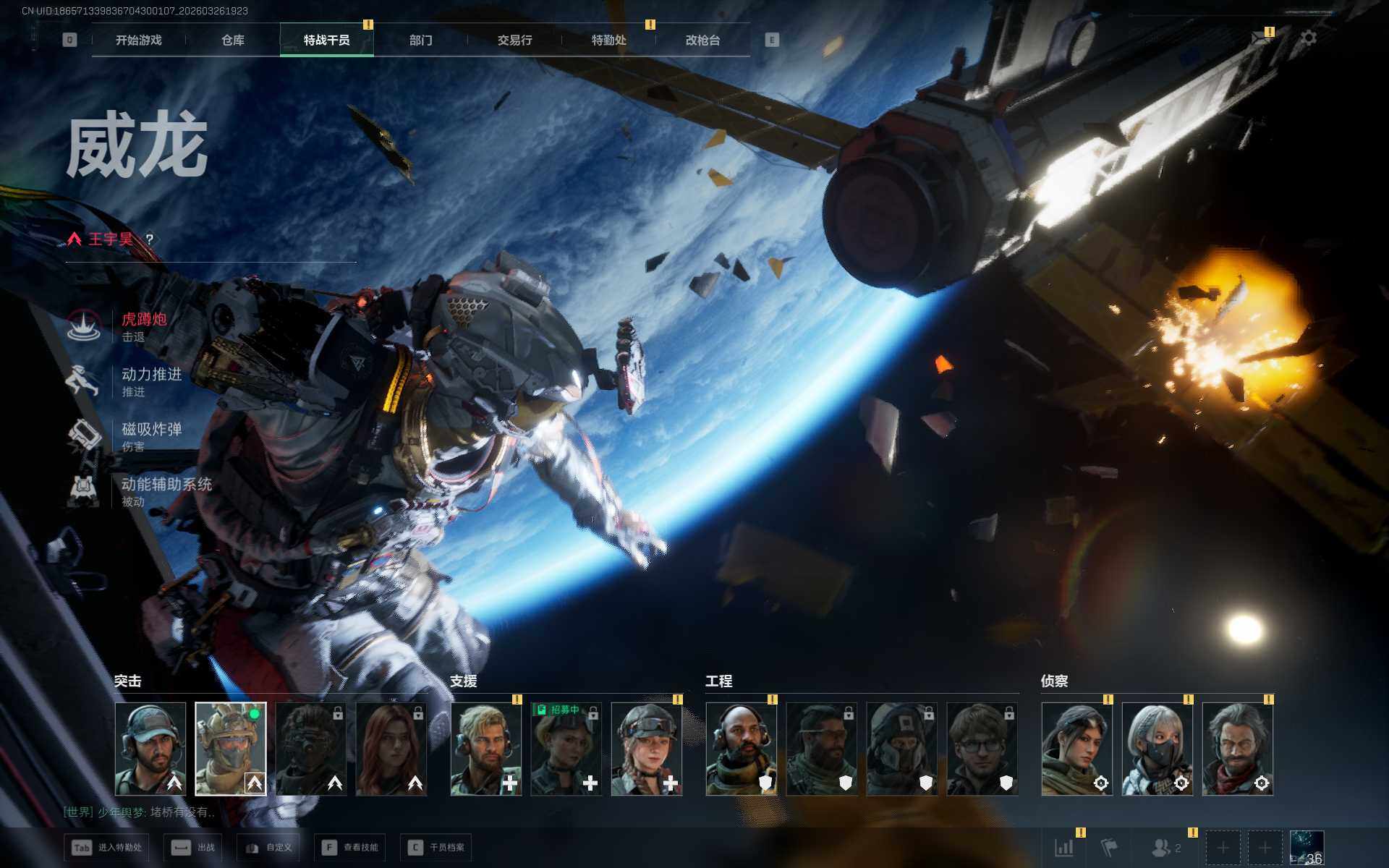The image size is (1389, 868).
Task: Open the settings gear icon
Action: coord(1308,38)
